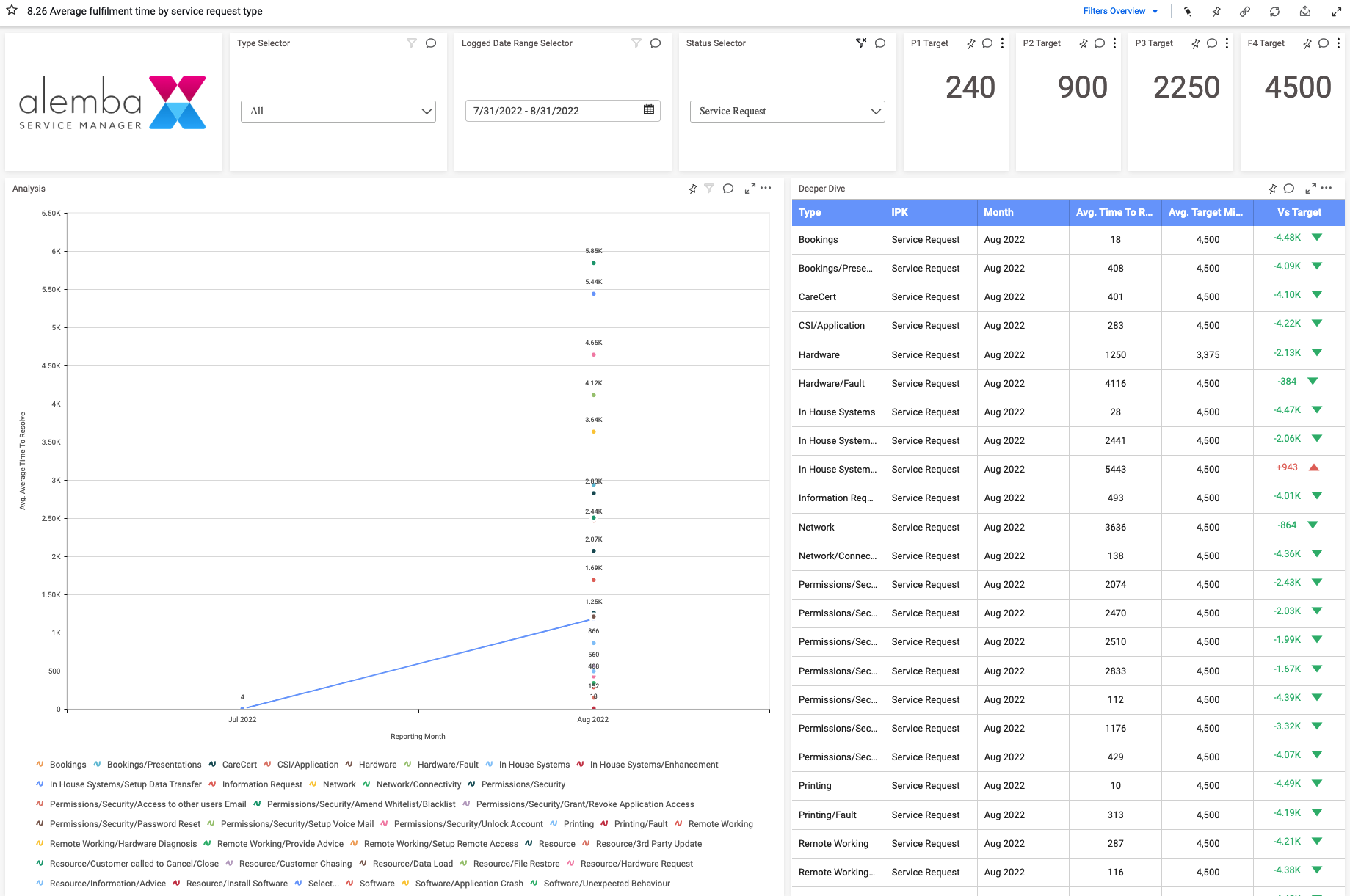Click the export/share dashboard icon
This screenshot has width=1350, height=896.
1305,11
